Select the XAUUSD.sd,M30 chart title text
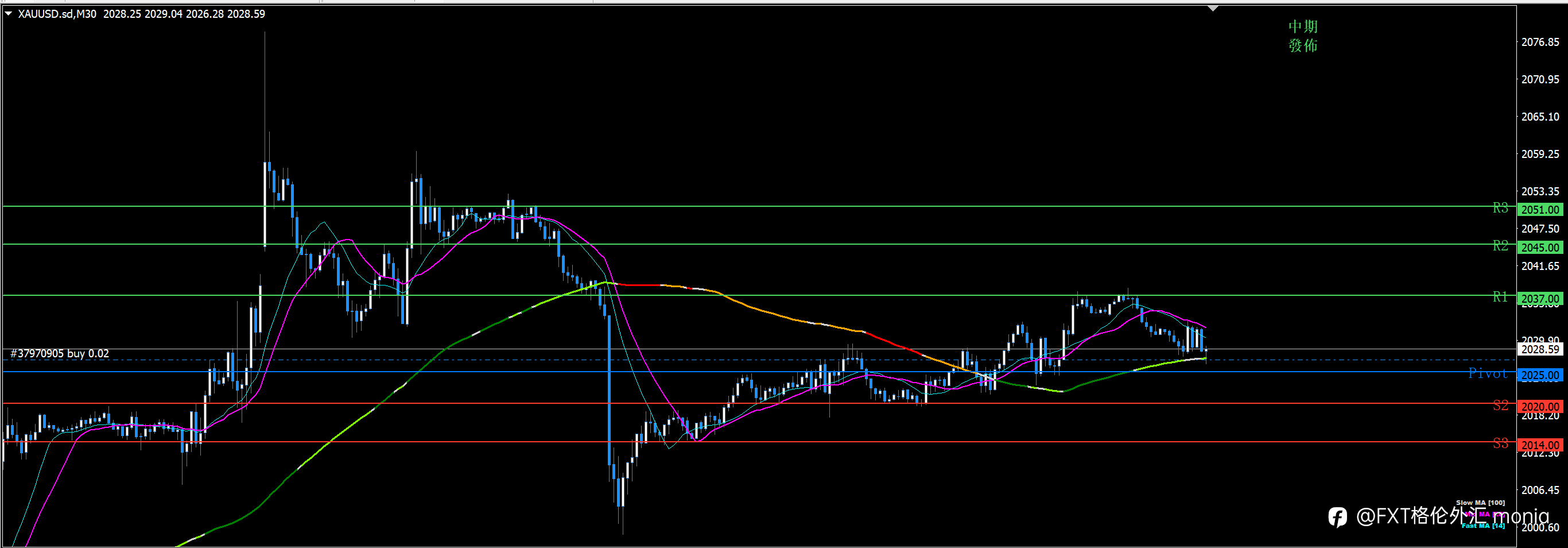The image size is (1568, 548). 57,13
